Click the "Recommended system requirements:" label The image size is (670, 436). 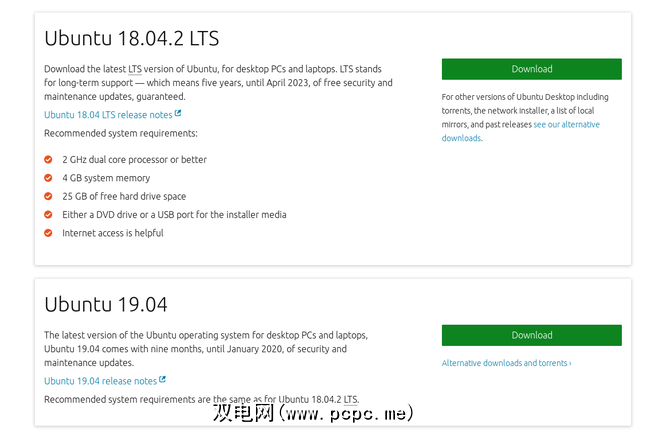pos(120,133)
